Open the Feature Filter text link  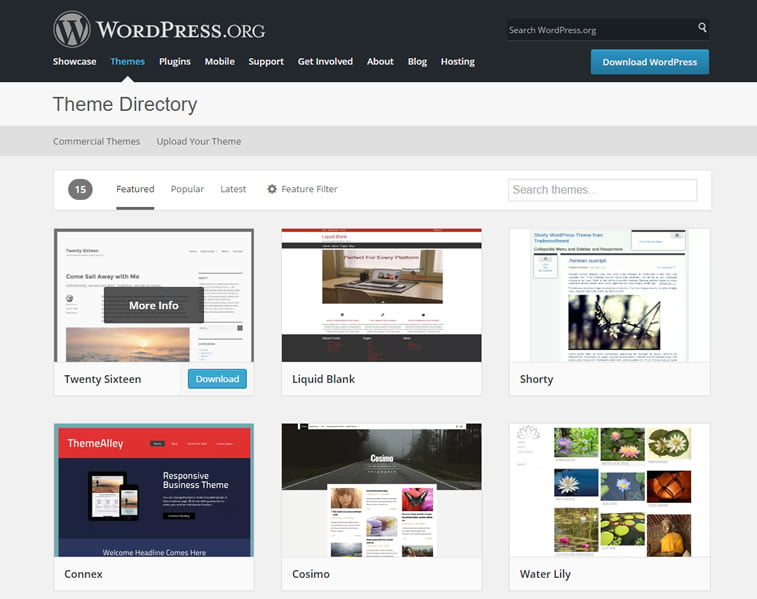click(x=309, y=189)
